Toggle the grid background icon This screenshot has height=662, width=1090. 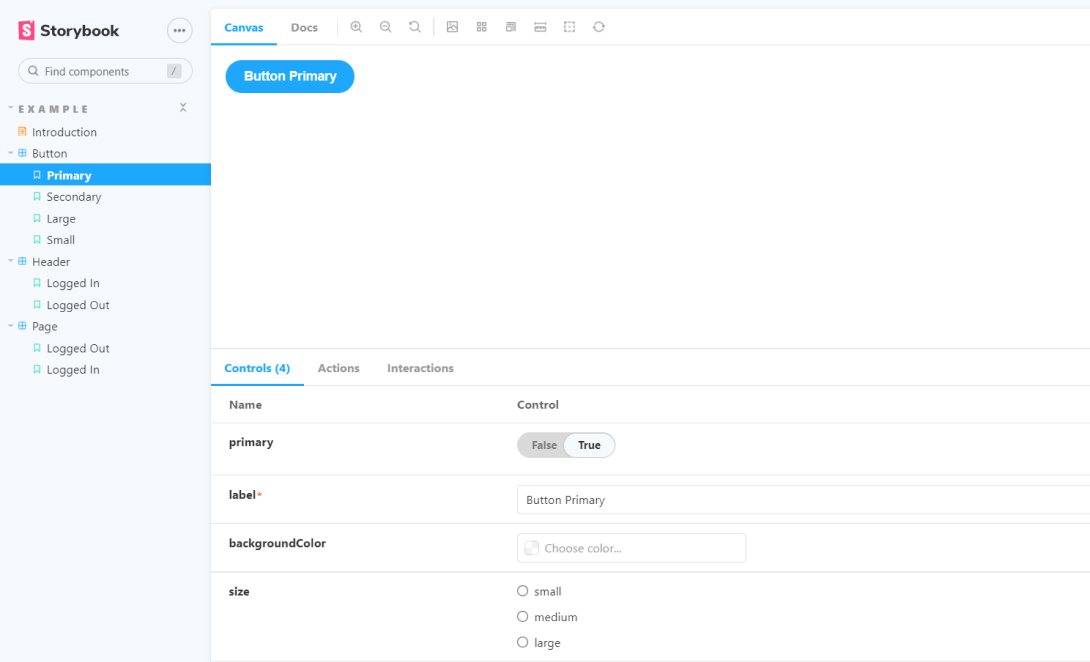point(482,27)
